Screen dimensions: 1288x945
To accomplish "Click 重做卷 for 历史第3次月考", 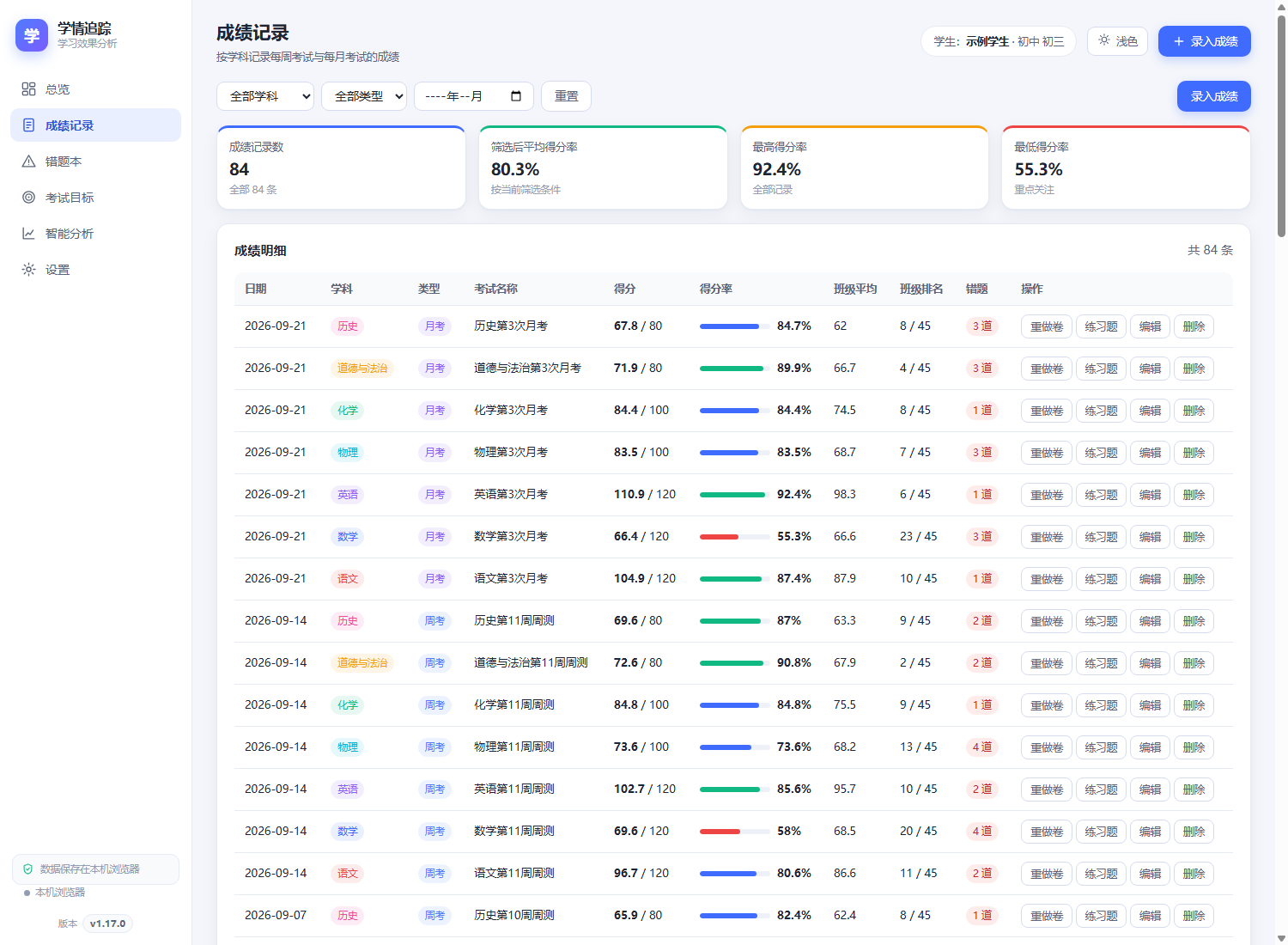I will point(1047,326).
